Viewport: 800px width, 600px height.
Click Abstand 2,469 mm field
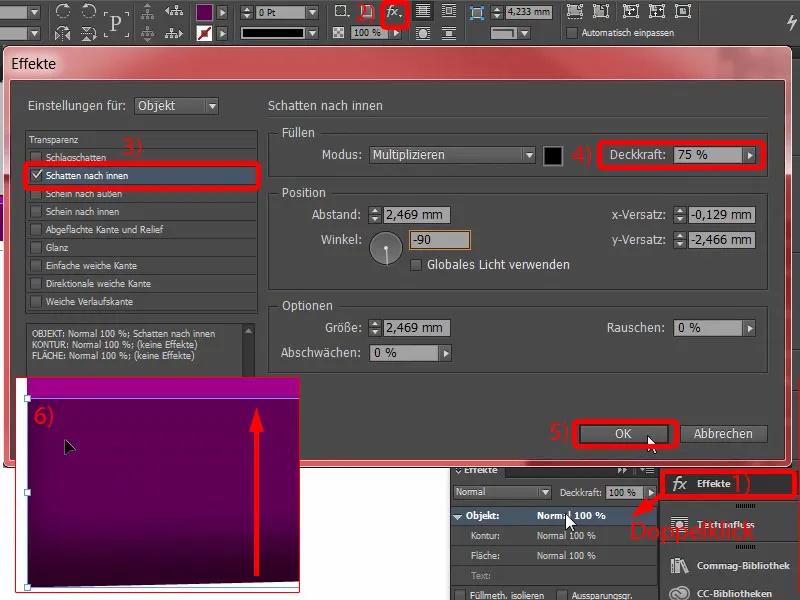click(x=416, y=215)
